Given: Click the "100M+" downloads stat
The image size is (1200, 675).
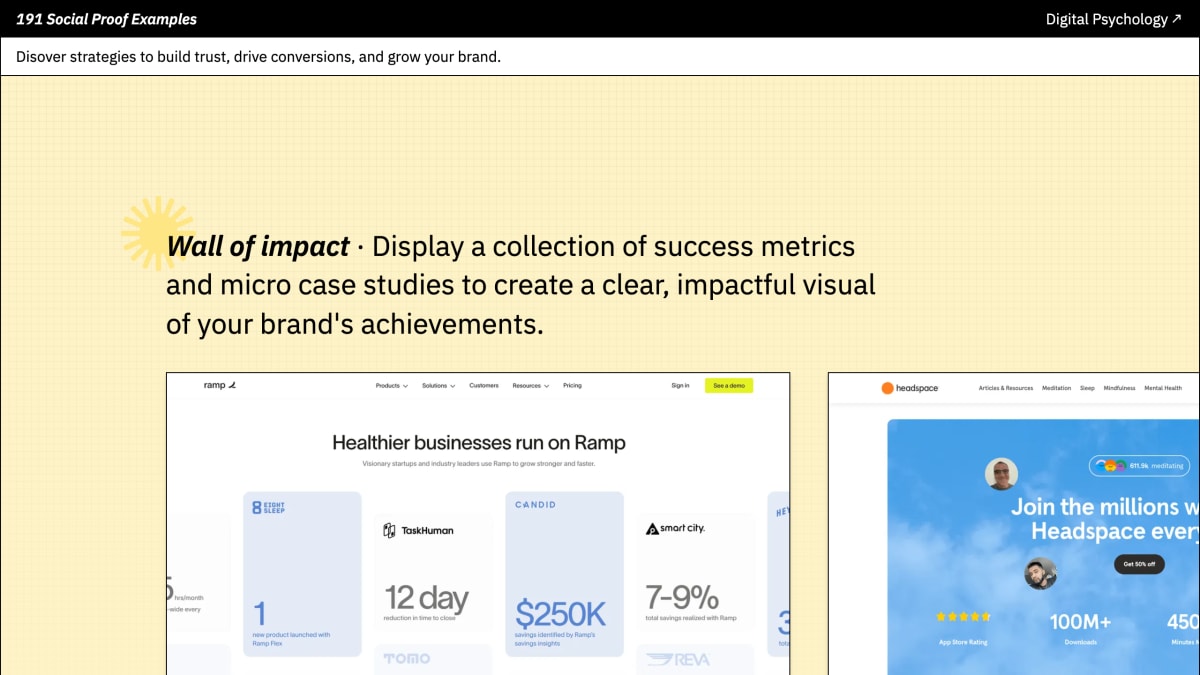Looking at the screenshot, I should pos(1080,622).
